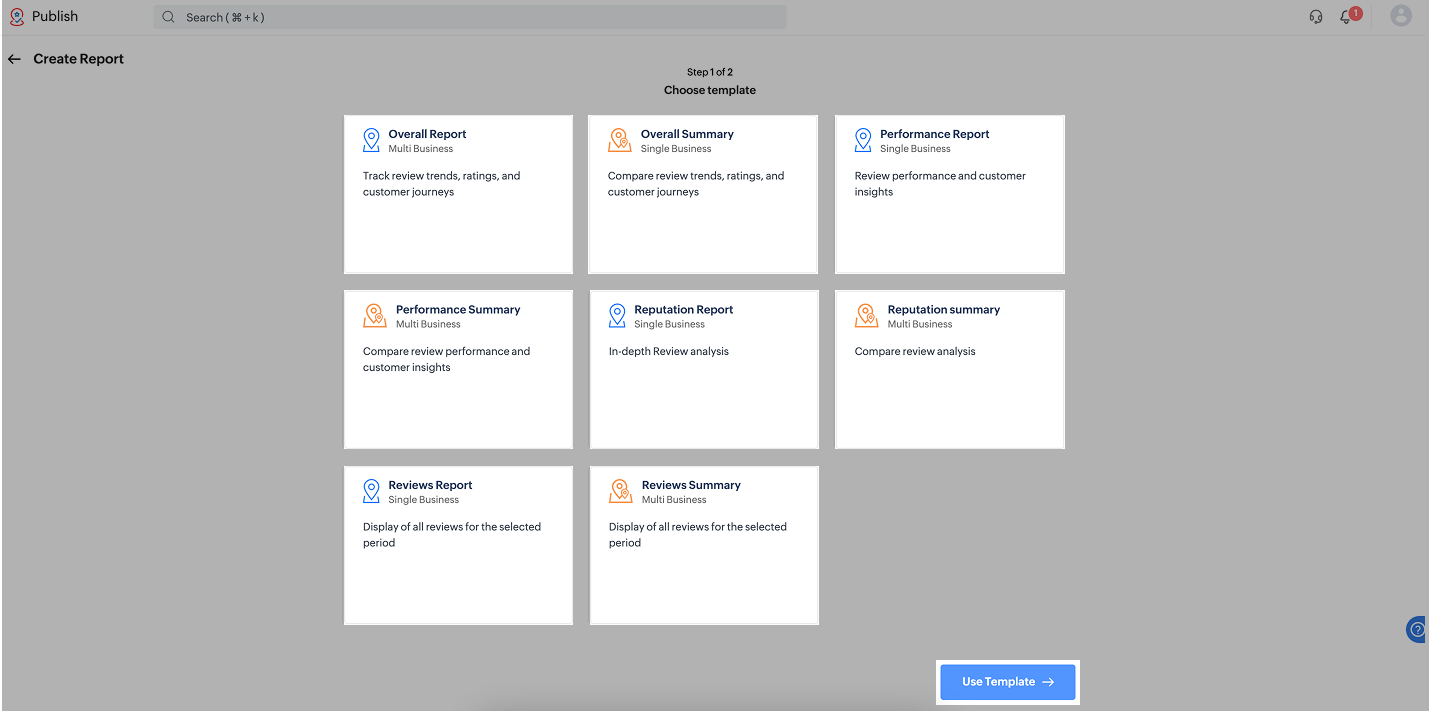Open the headset support icon
The image size is (1429, 711).
click(1316, 17)
